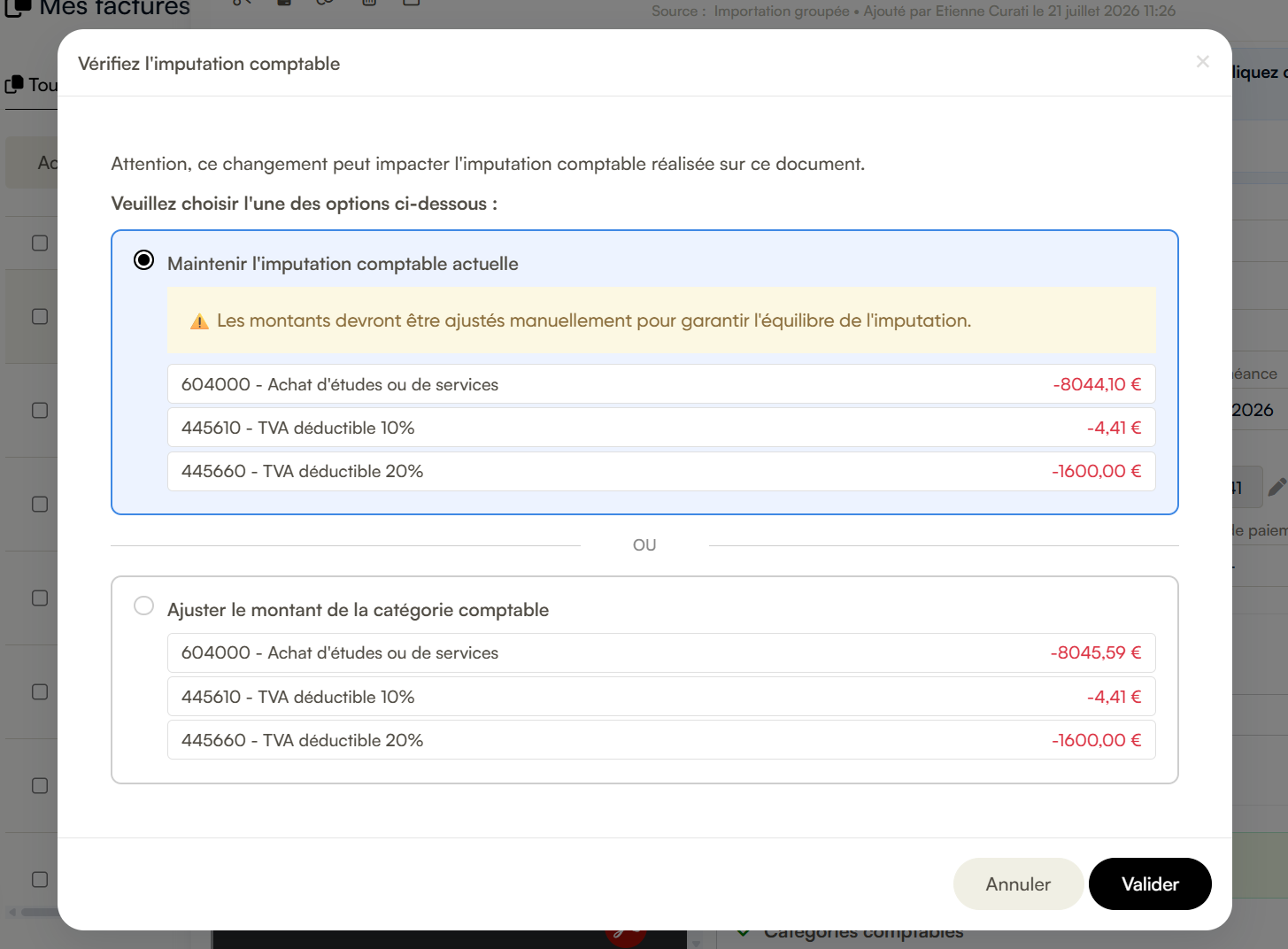The height and width of the screenshot is (949, 1288).
Task: Click the 'OU' separator label
Action: 644,545
